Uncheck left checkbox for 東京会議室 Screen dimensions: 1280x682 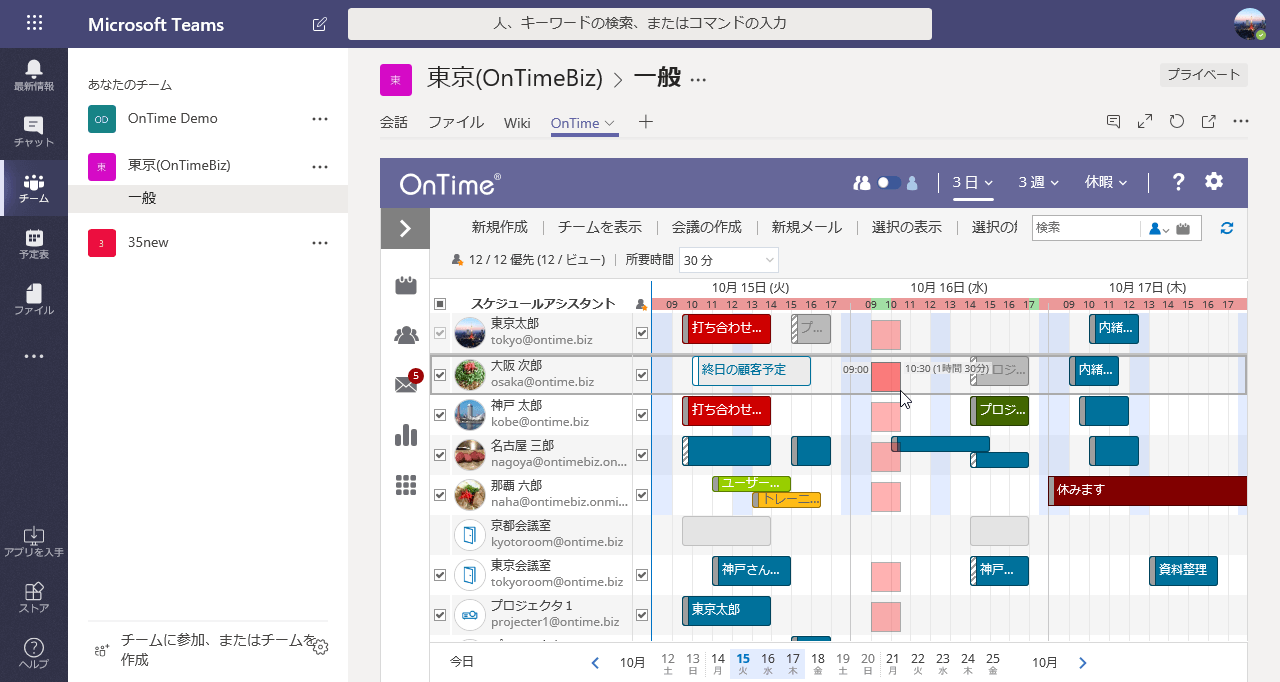point(440,575)
